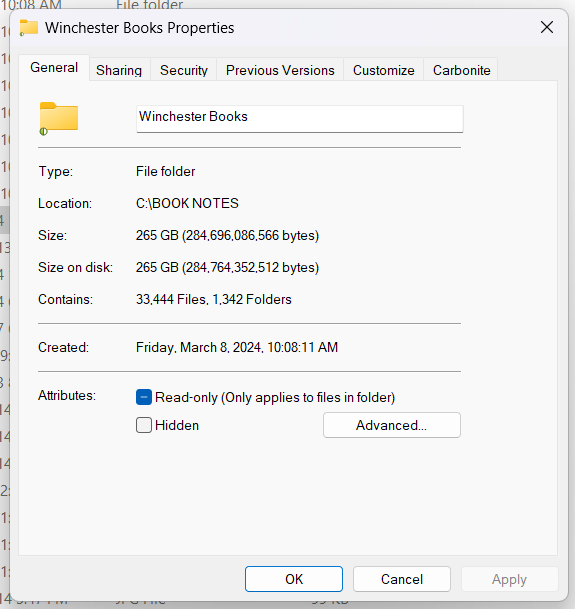This screenshot has height=609, width=575.
Task: Close the Properties dialog with X
Action: (x=547, y=27)
